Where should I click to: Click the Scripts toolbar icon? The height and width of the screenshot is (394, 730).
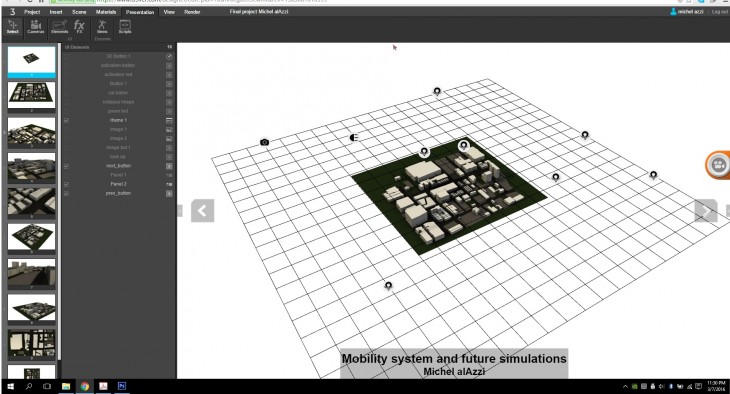point(125,27)
